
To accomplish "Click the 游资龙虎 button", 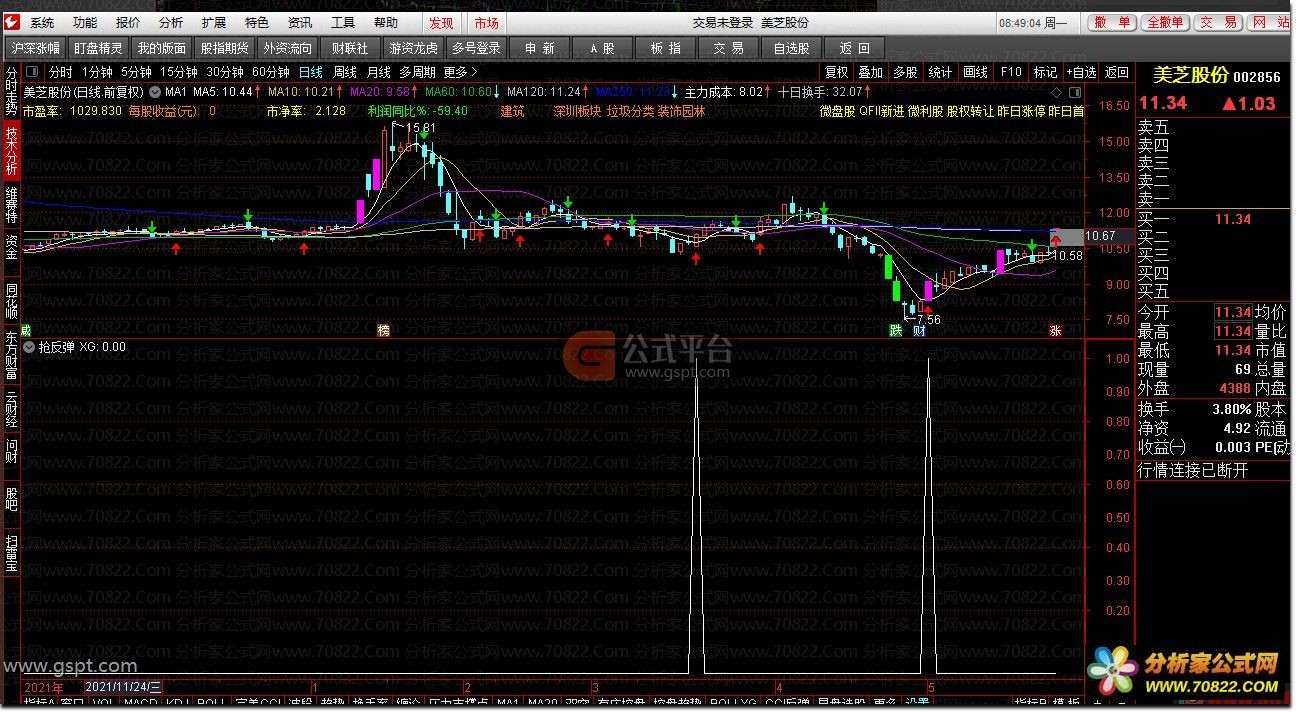I will (x=413, y=47).
